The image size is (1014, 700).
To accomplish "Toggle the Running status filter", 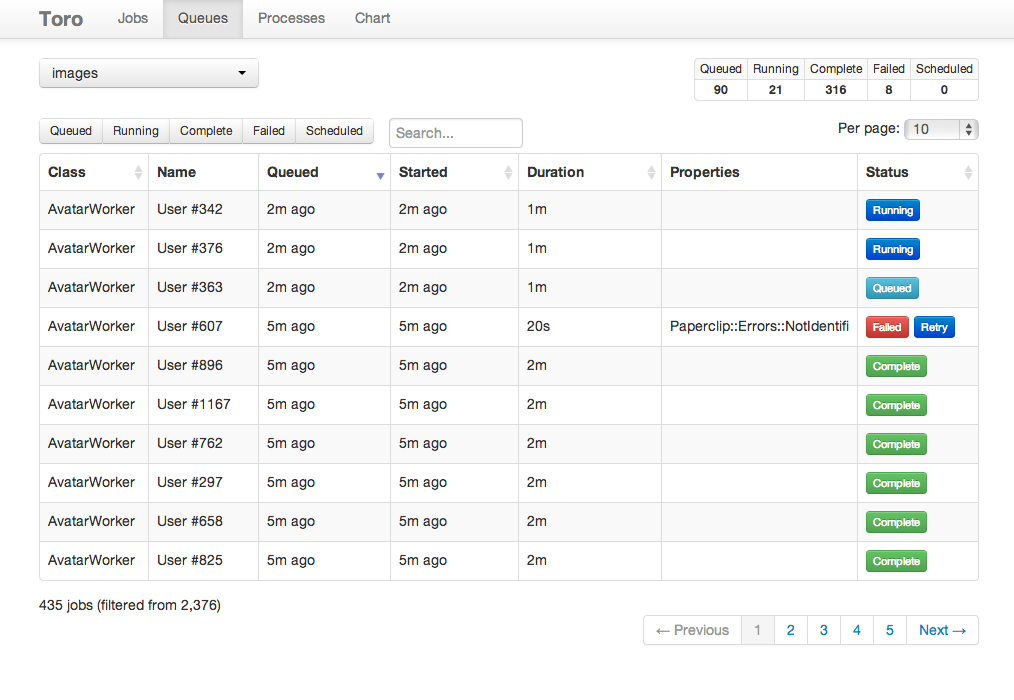I will click(x=136, y=131).
